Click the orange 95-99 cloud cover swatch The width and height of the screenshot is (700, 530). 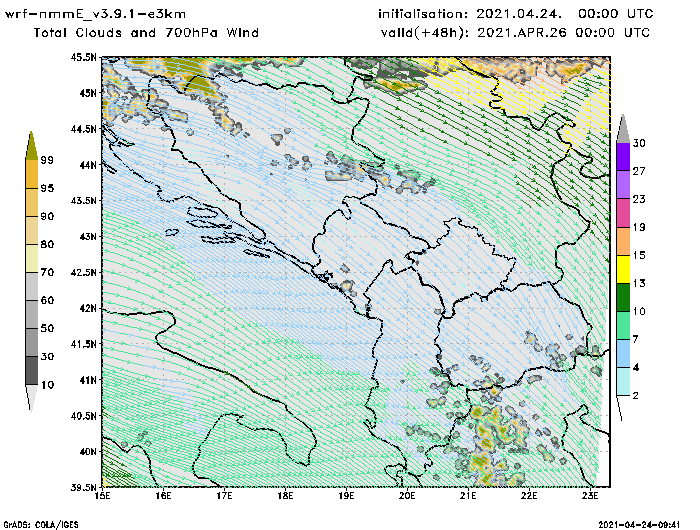(32, 174)
